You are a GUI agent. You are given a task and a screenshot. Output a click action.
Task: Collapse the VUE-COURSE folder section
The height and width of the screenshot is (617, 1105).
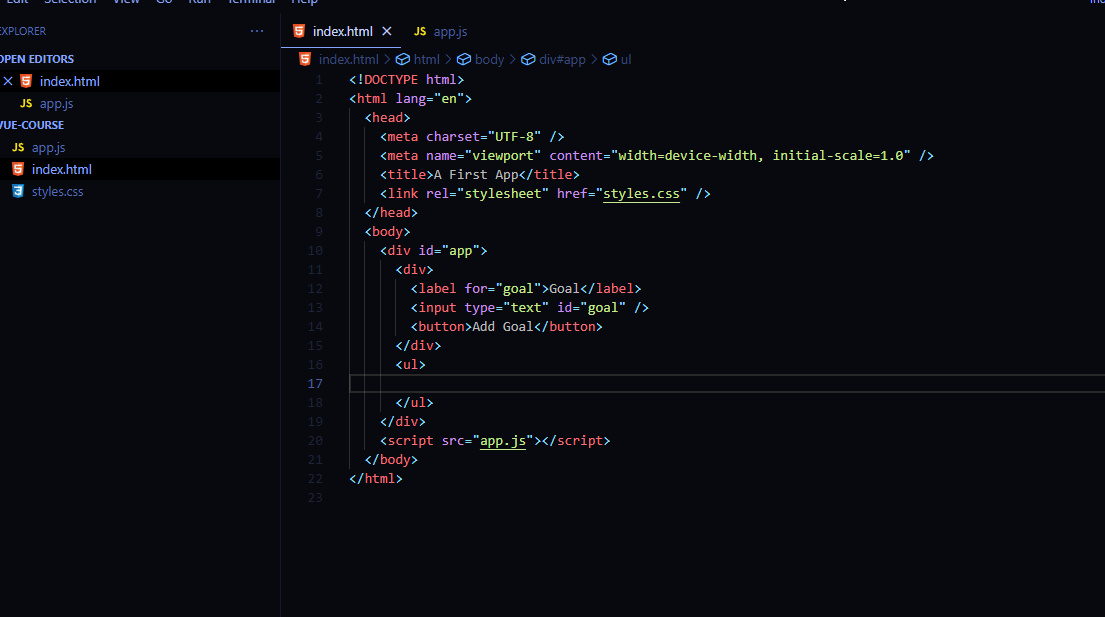pos(32,125)
